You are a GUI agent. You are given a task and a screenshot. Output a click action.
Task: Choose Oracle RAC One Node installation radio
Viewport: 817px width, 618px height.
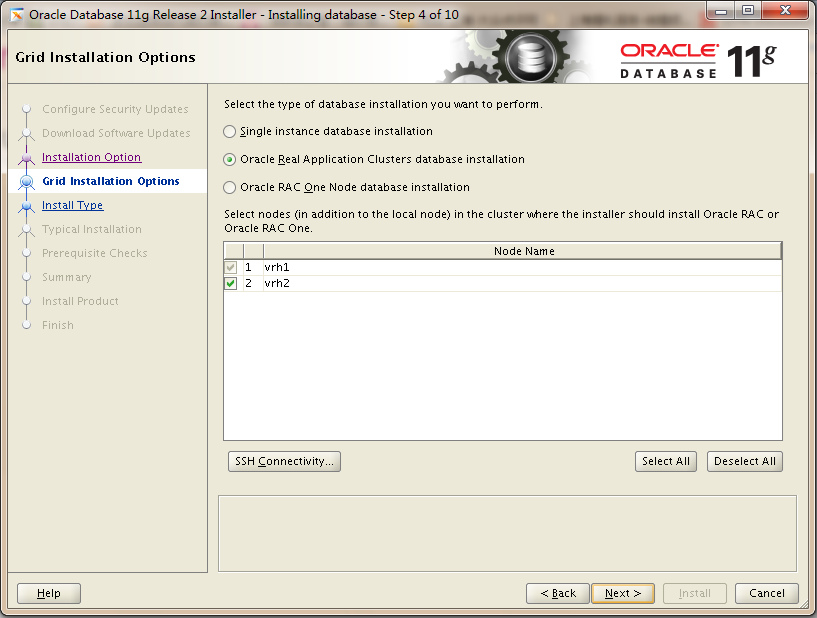(229, 188)
